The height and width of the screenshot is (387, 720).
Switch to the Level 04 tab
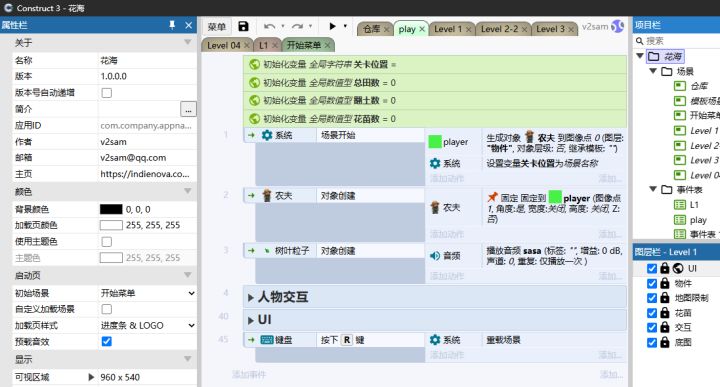pyautogui.click(x=224, y=45)
